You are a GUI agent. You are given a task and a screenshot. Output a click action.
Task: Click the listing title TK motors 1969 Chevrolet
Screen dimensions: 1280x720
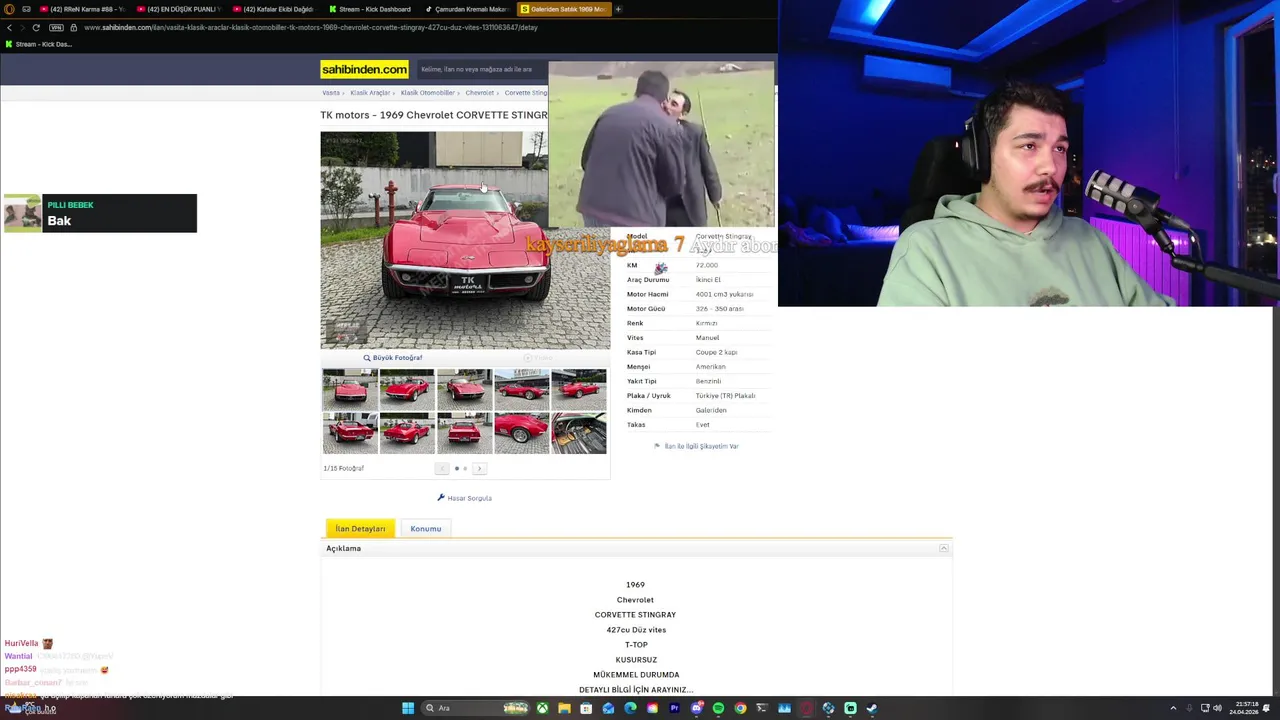pos(434,115)
